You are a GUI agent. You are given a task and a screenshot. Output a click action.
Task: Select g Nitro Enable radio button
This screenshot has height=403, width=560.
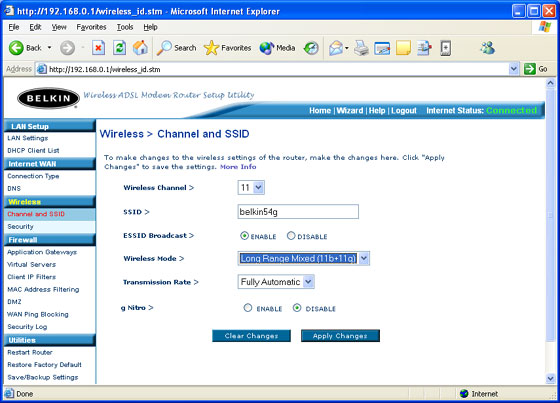coord(248,308)
